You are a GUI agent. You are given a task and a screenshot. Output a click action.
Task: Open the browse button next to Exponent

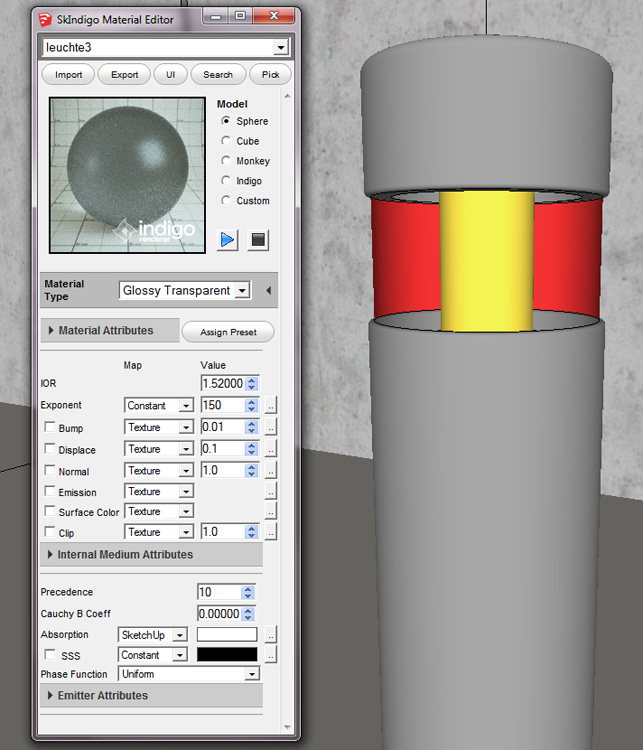point(270,406)
